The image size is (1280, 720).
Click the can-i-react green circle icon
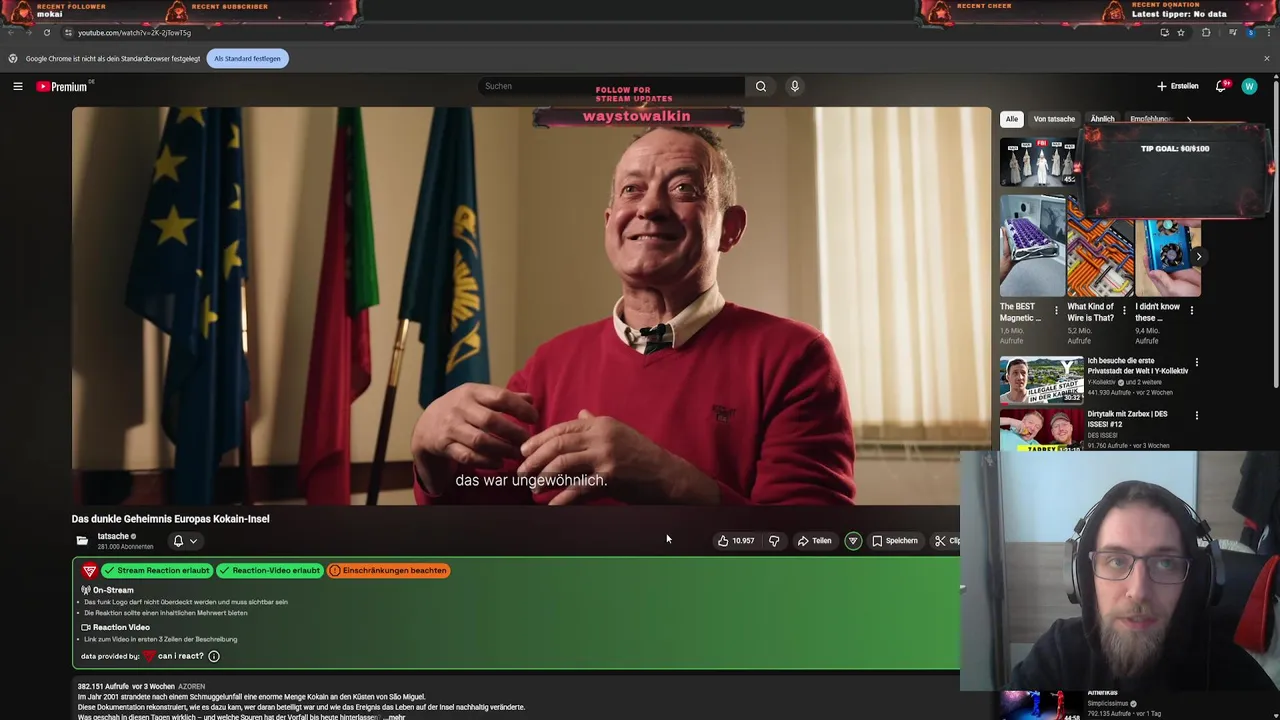(x=853, y=541)
